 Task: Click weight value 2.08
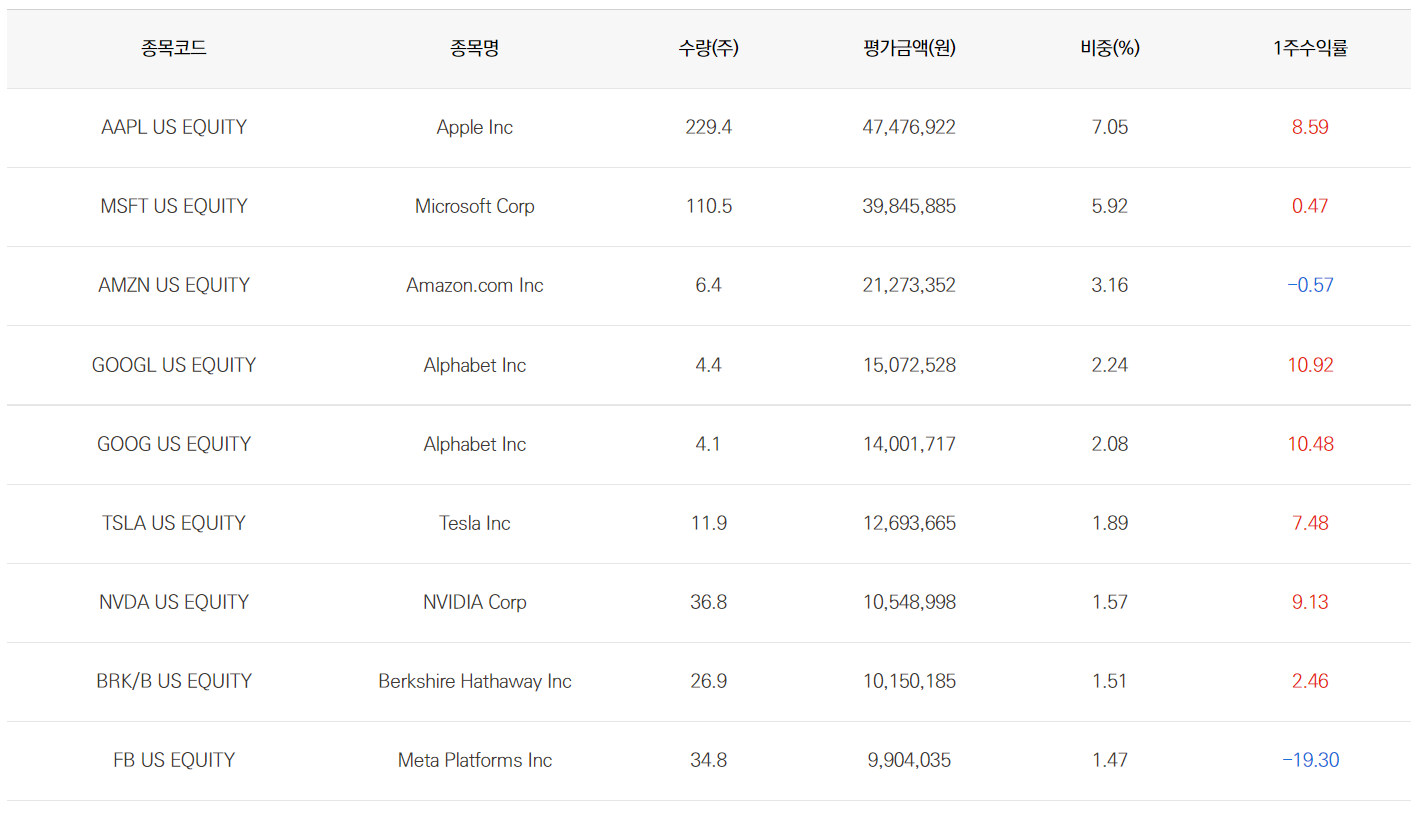point(1110,444)
